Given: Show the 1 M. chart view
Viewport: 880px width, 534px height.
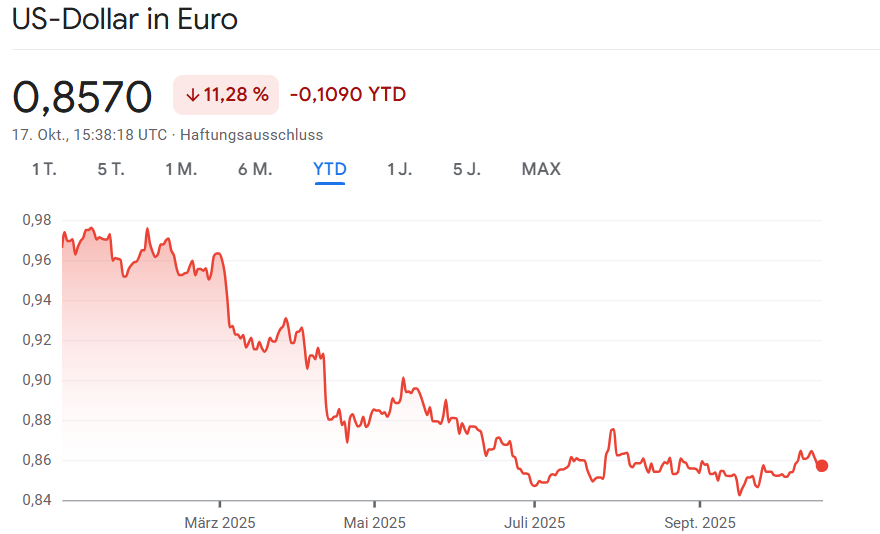Looking at the screenshot, I should pyautogui.click(x=181, y=169).
